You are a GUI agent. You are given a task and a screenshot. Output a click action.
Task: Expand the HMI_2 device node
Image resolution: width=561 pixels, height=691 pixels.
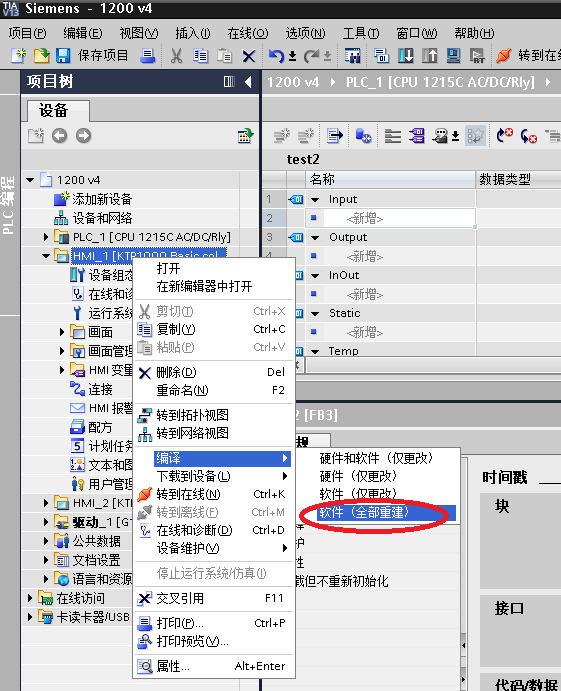(x=46, y=503)
